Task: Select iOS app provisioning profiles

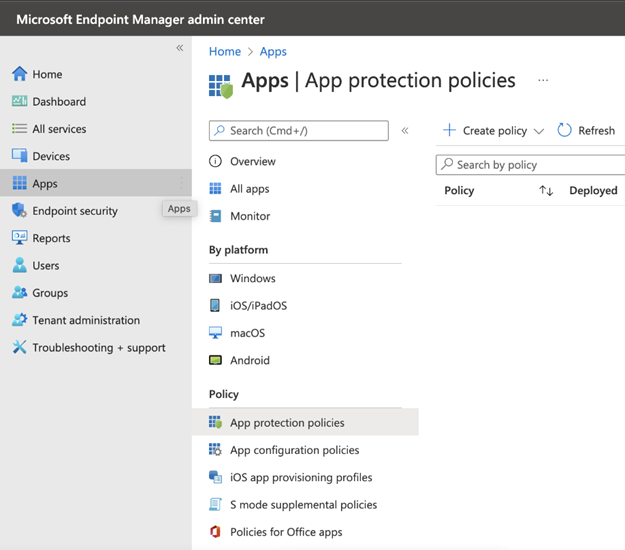Action: coord(300,477)
